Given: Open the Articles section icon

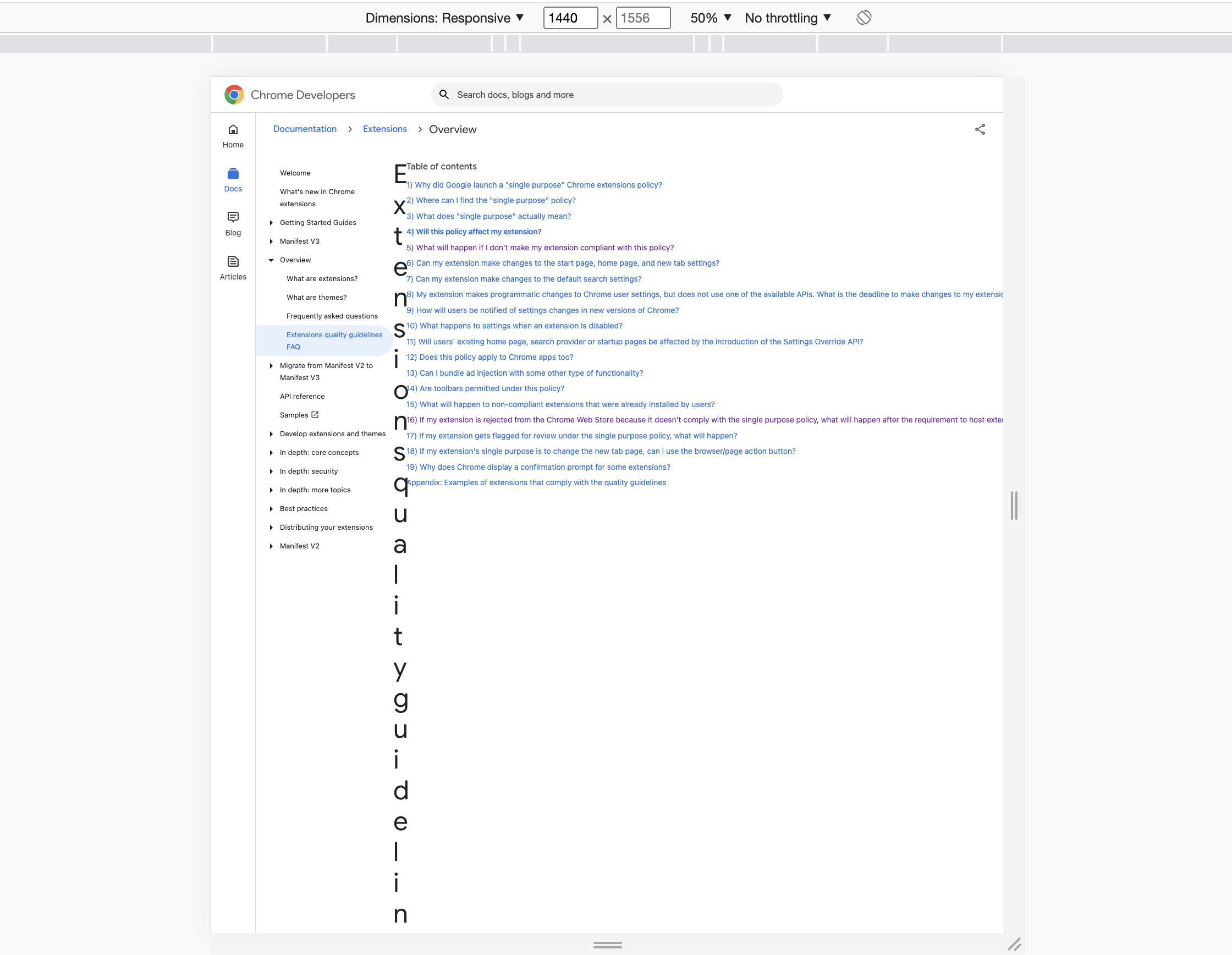Looking at the screenshot, I should point(233,261).
